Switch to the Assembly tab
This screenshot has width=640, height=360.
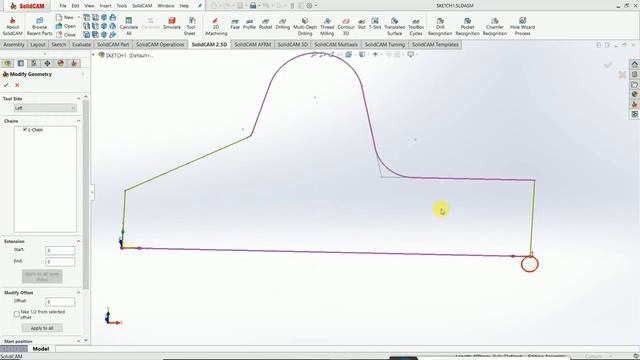(14, 44)
